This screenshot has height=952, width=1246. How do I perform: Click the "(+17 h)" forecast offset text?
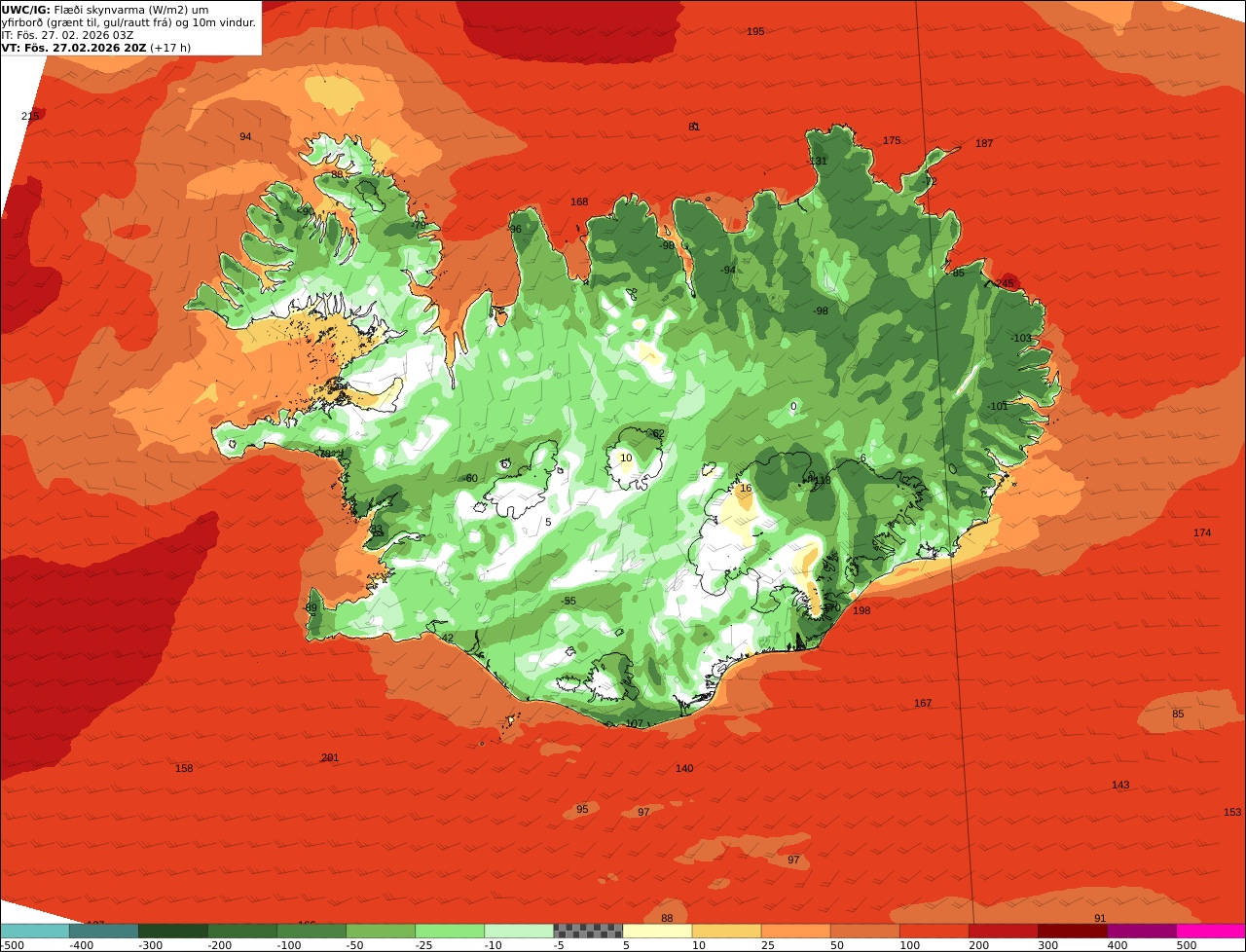point(170,47)
